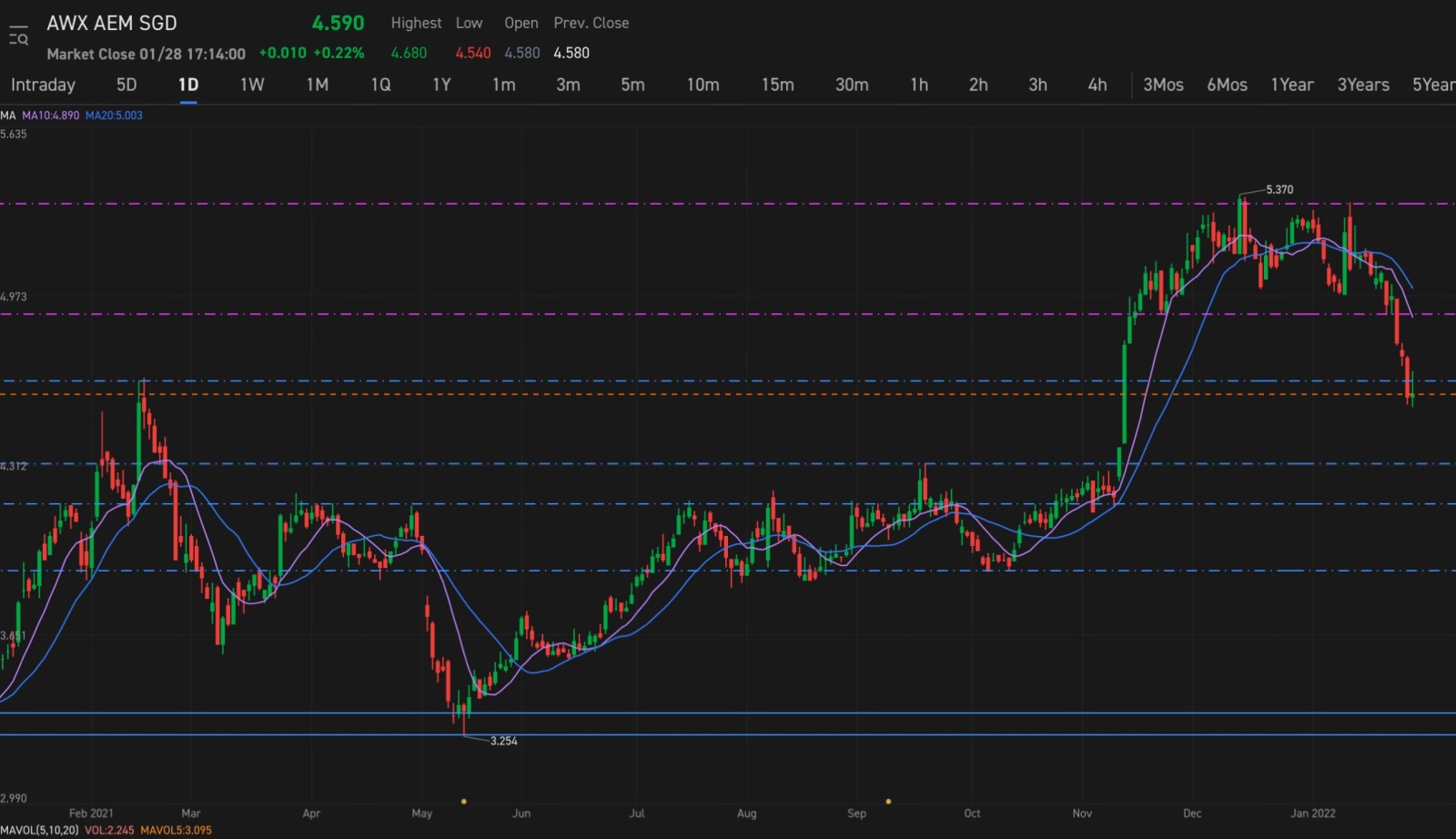Set chart range to 3Years
This screenshot has width=1456, height=839.
coord(1363,85)
